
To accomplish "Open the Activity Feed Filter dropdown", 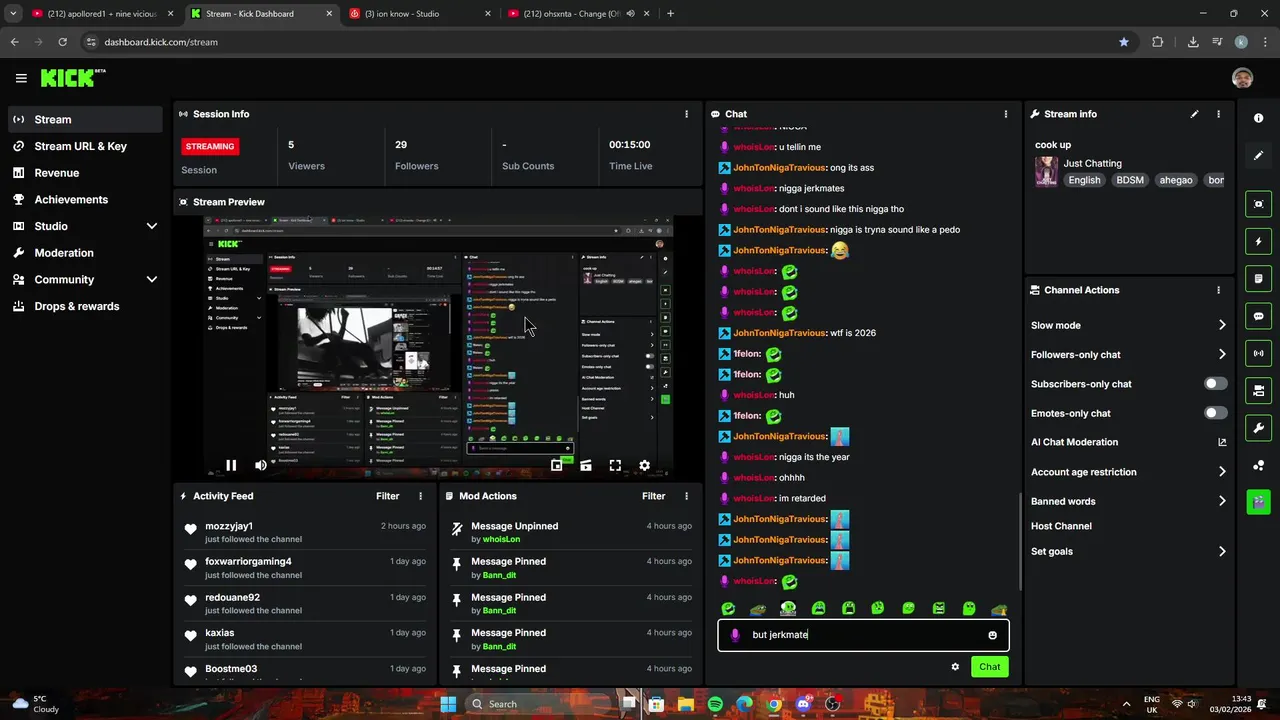I will point(388,496).
